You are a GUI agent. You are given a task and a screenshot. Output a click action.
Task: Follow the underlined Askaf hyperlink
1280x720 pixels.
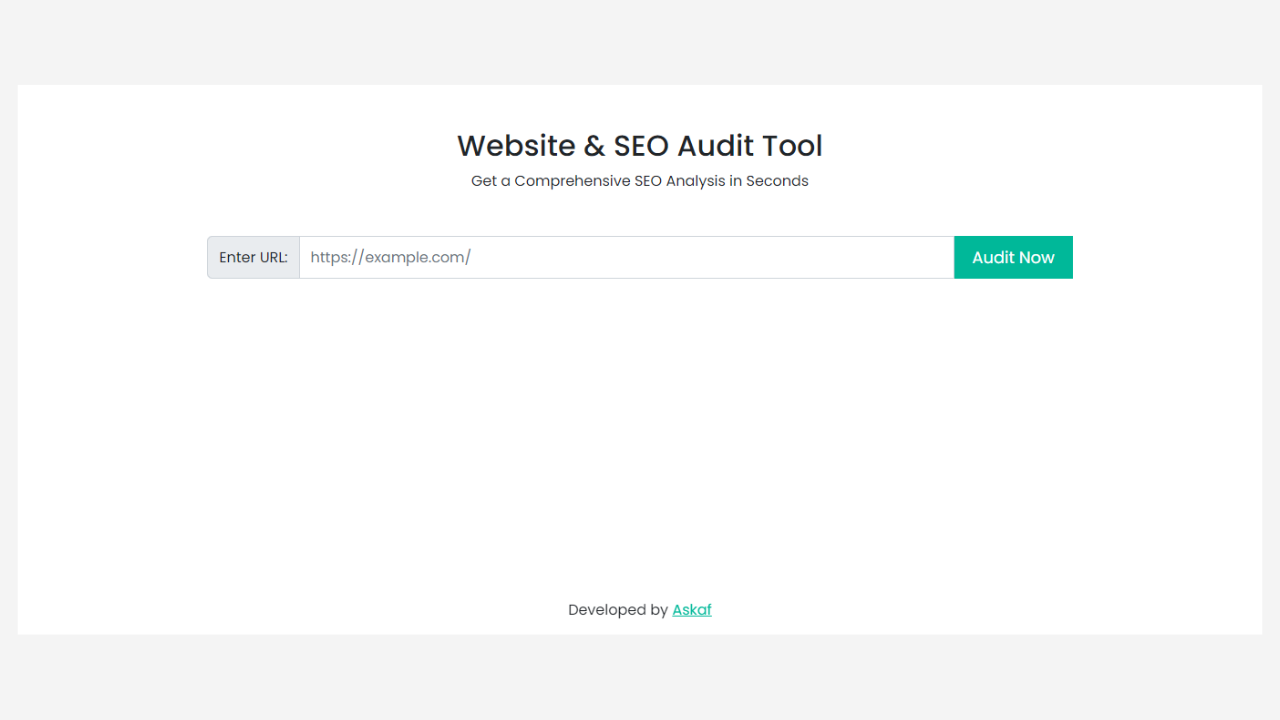click(x=691, y=610)
